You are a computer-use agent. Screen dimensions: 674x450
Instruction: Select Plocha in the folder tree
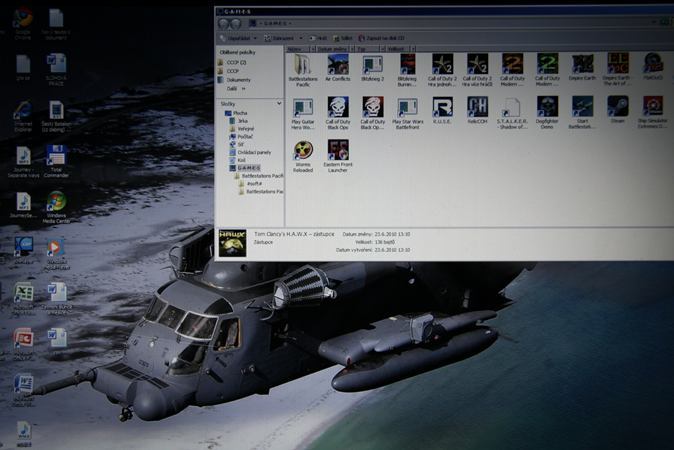tap(236, 113)
